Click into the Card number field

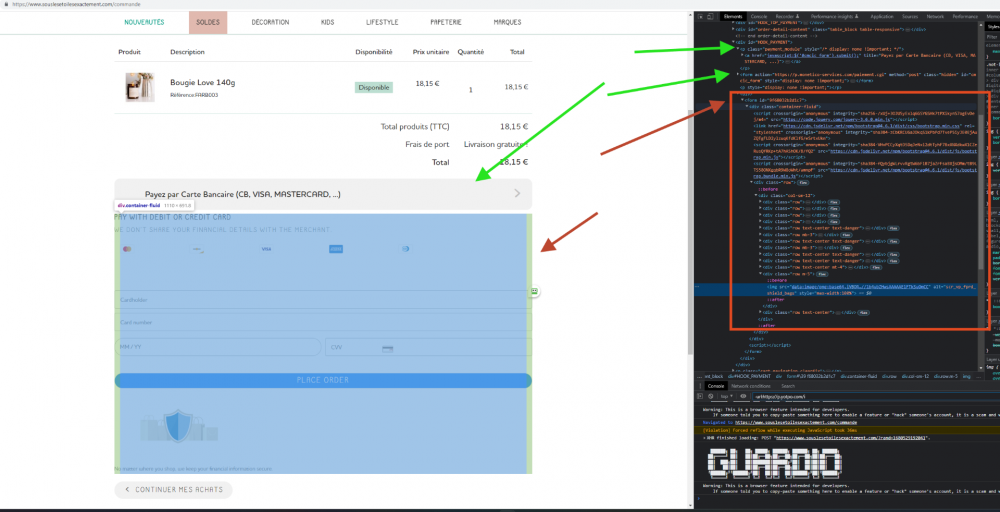[323, 323]
